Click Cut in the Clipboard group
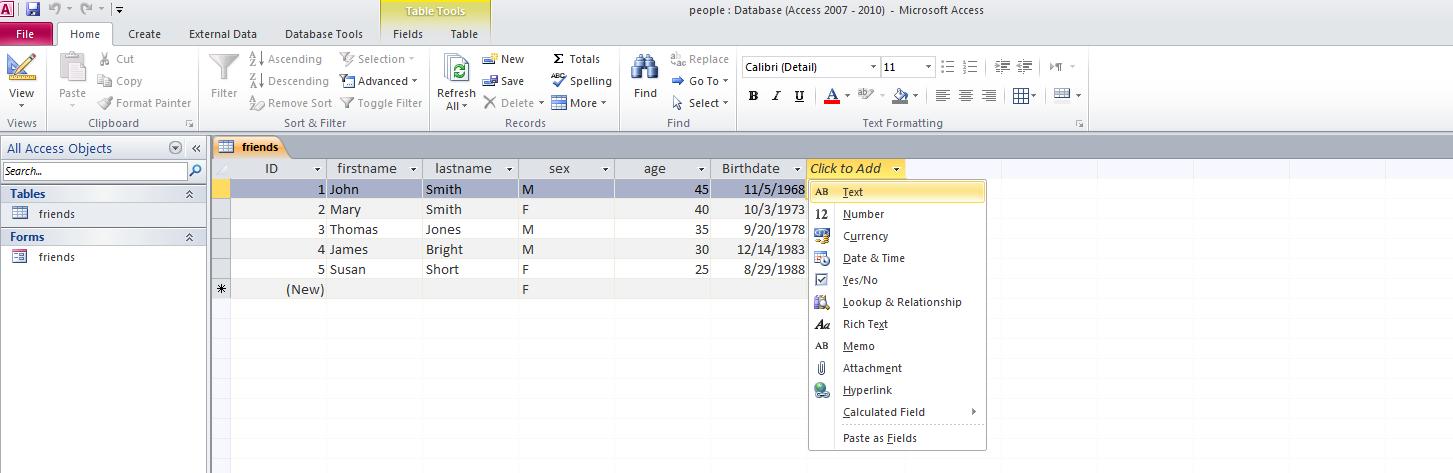 [117, 59]
